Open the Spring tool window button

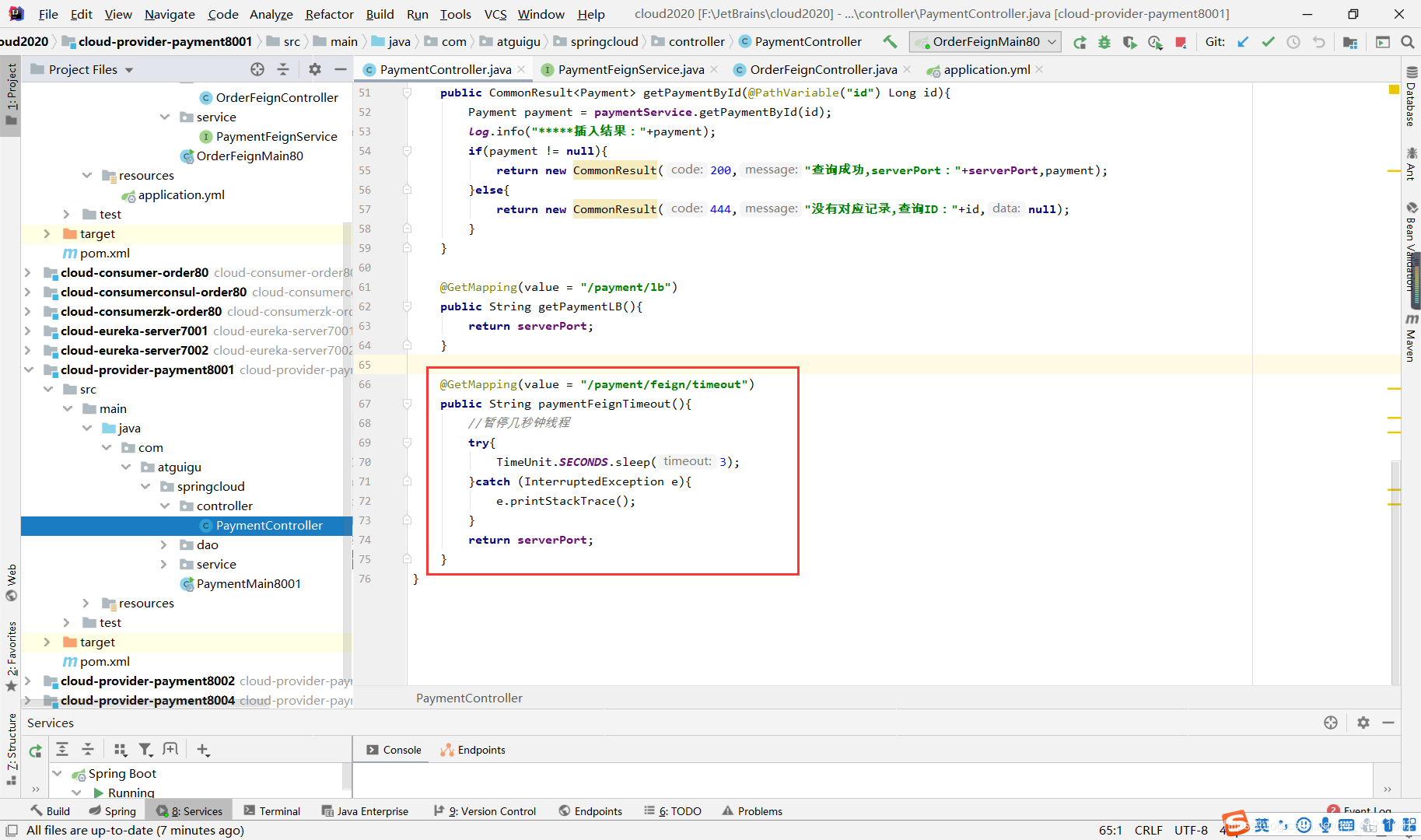tap(112, 811)
